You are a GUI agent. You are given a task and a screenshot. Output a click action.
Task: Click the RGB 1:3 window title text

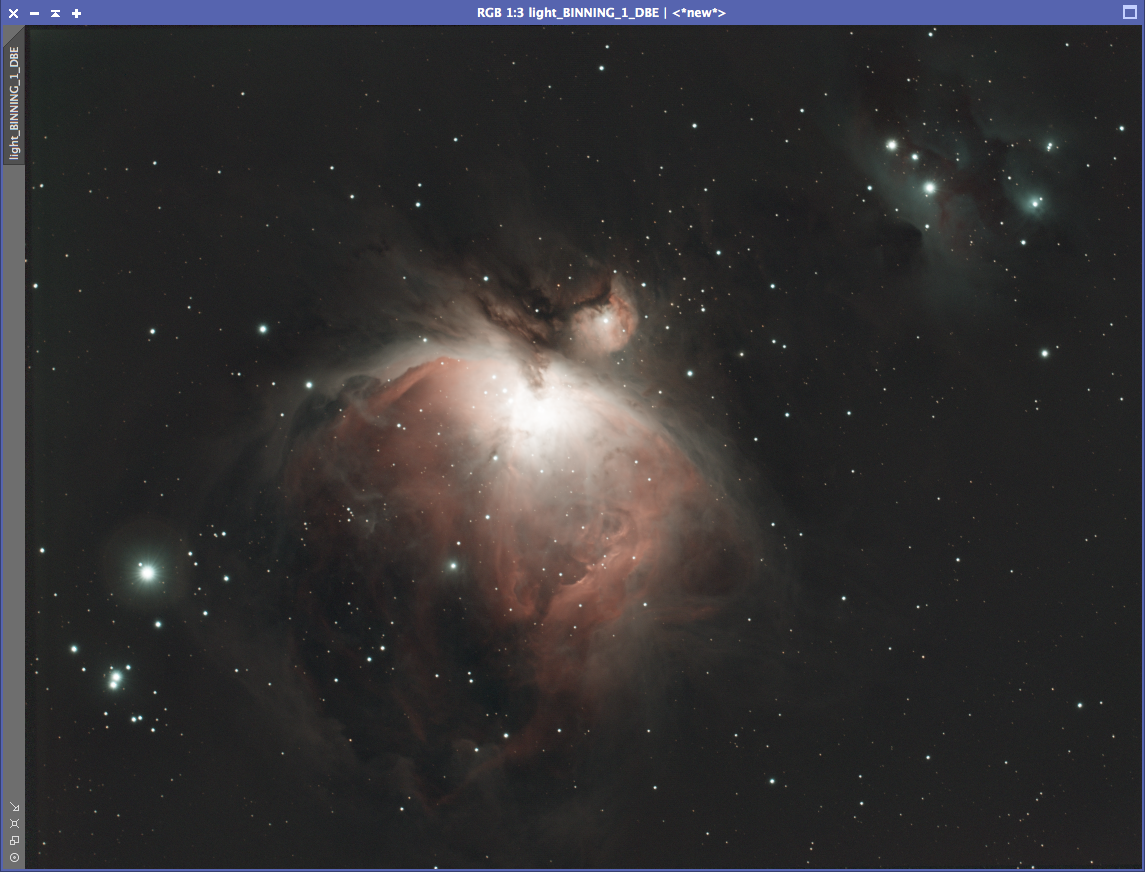pos(601,13)
